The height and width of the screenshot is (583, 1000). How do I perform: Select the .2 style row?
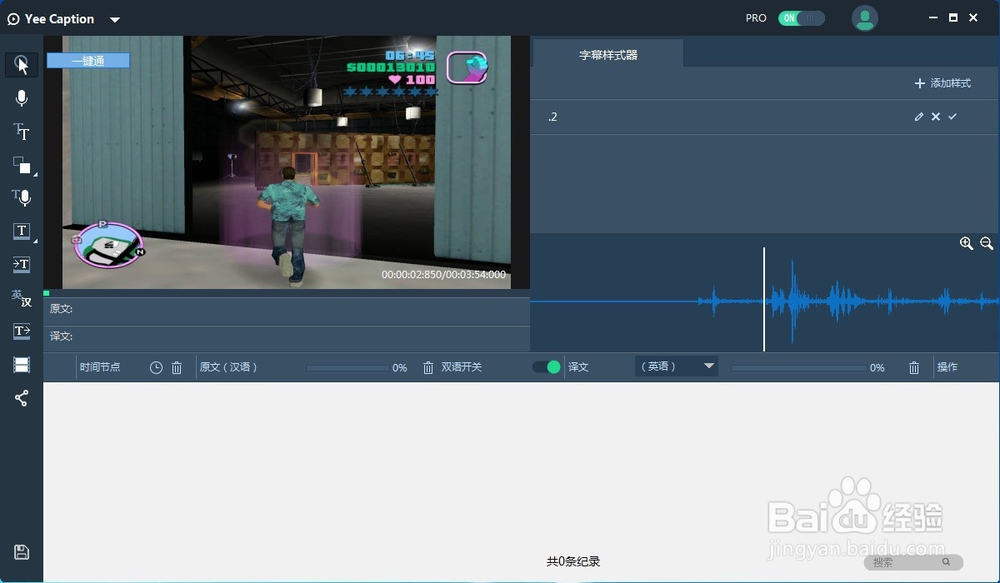click(x=765, y=117)
